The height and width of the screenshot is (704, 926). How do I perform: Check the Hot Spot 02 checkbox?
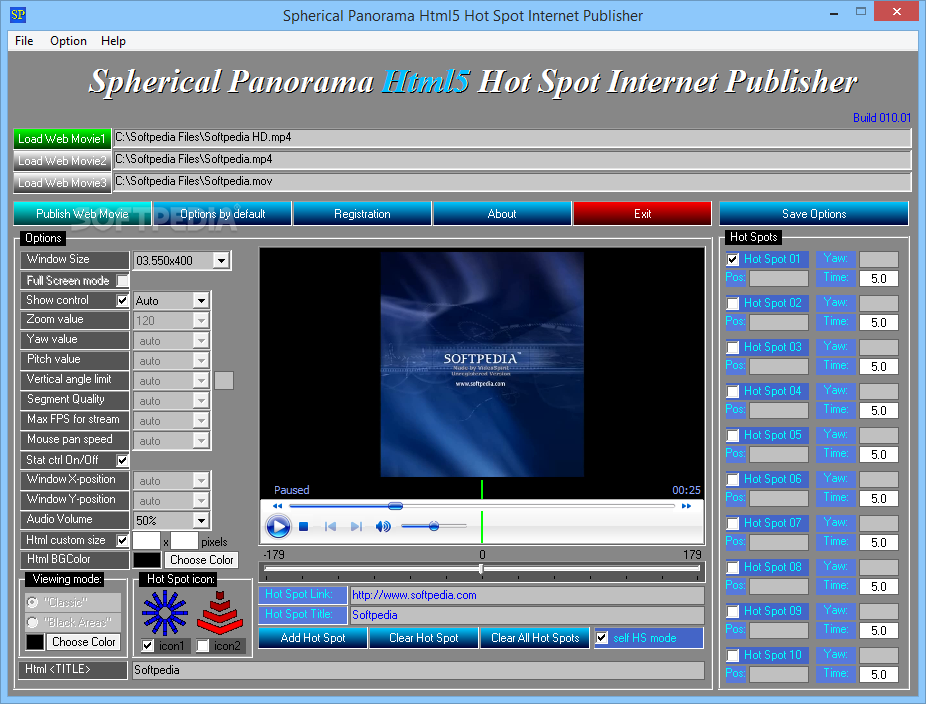pos(733,304)
